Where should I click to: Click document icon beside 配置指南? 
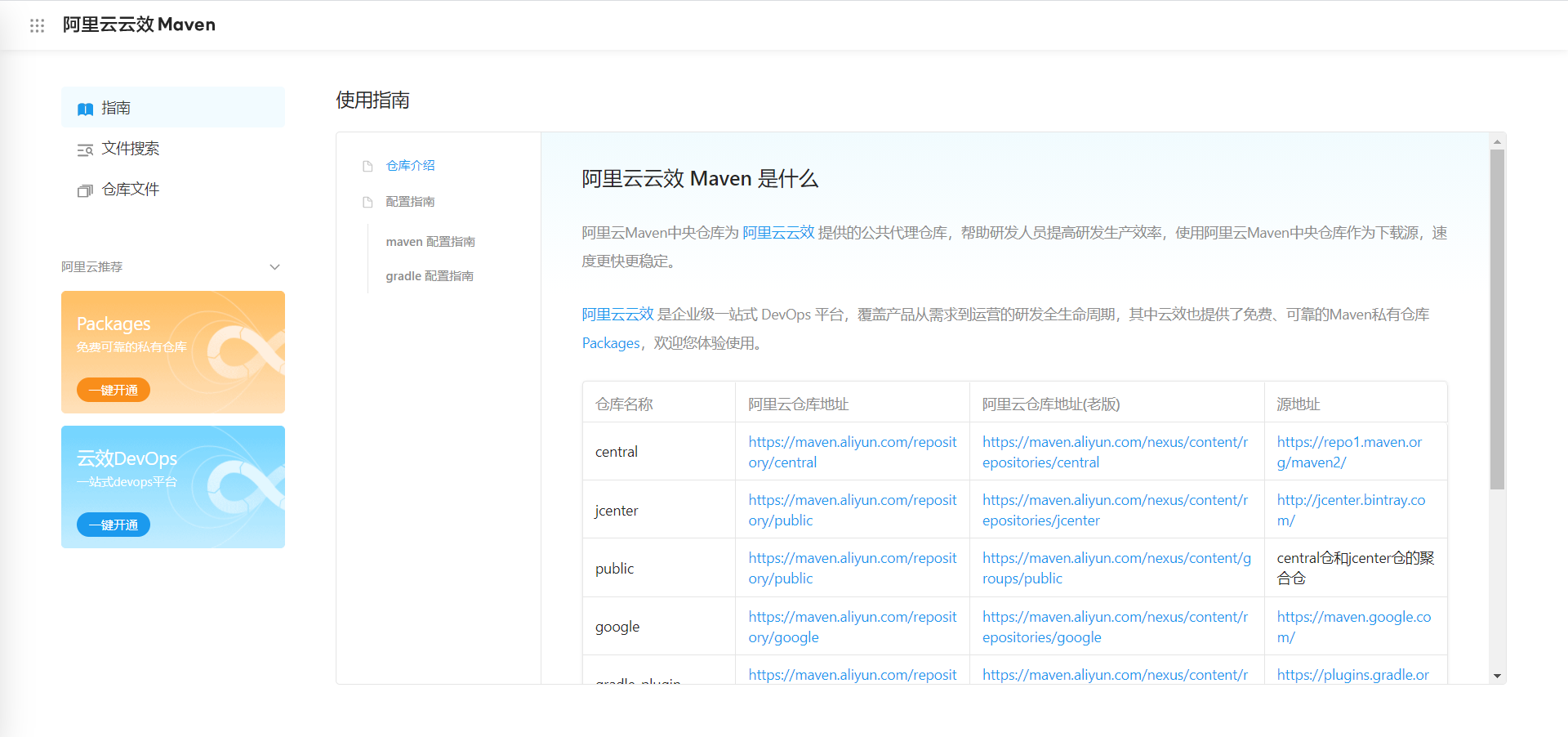tap(367, 202)
